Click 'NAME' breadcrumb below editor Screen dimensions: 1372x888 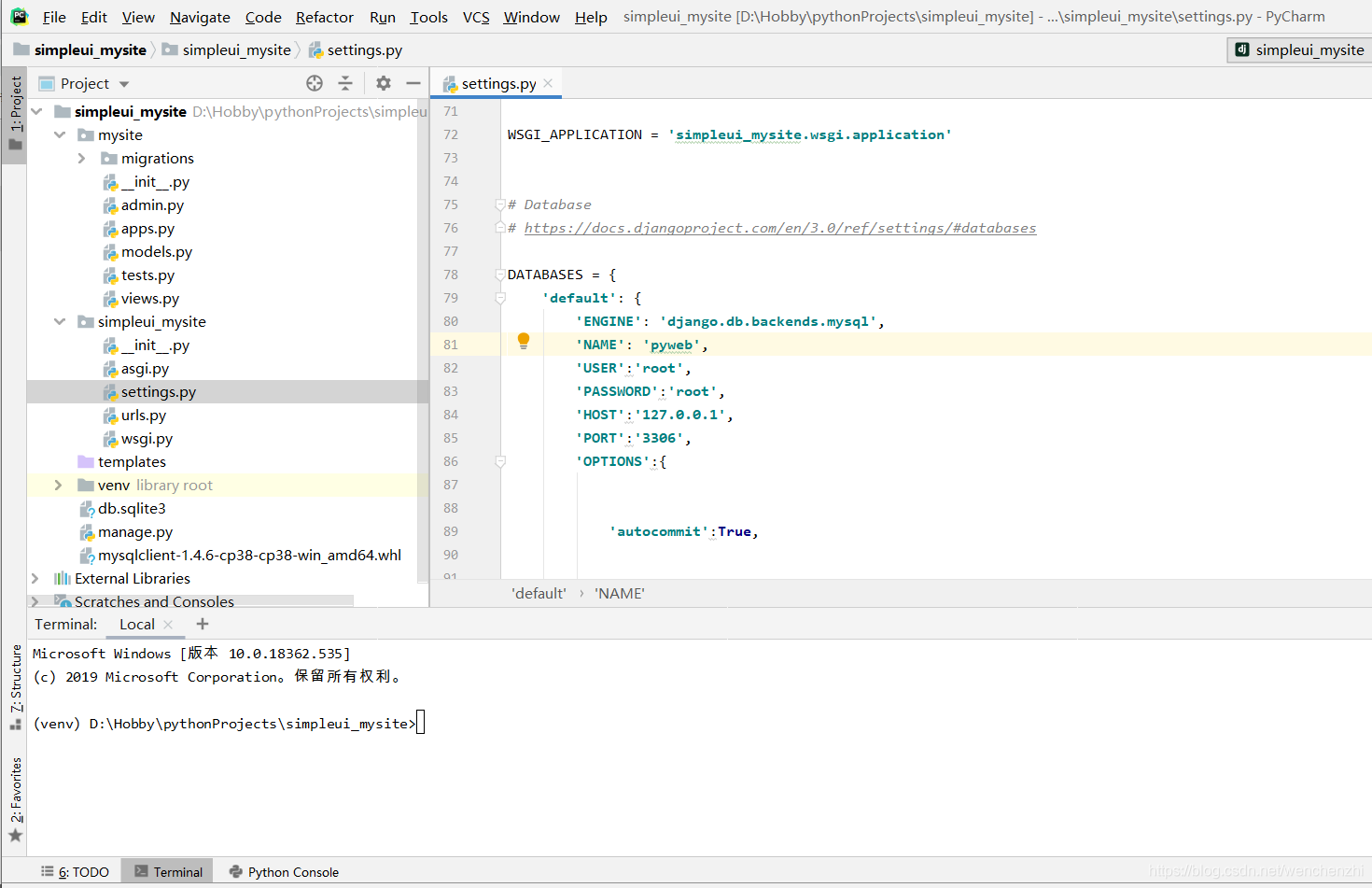coord(619,593)
